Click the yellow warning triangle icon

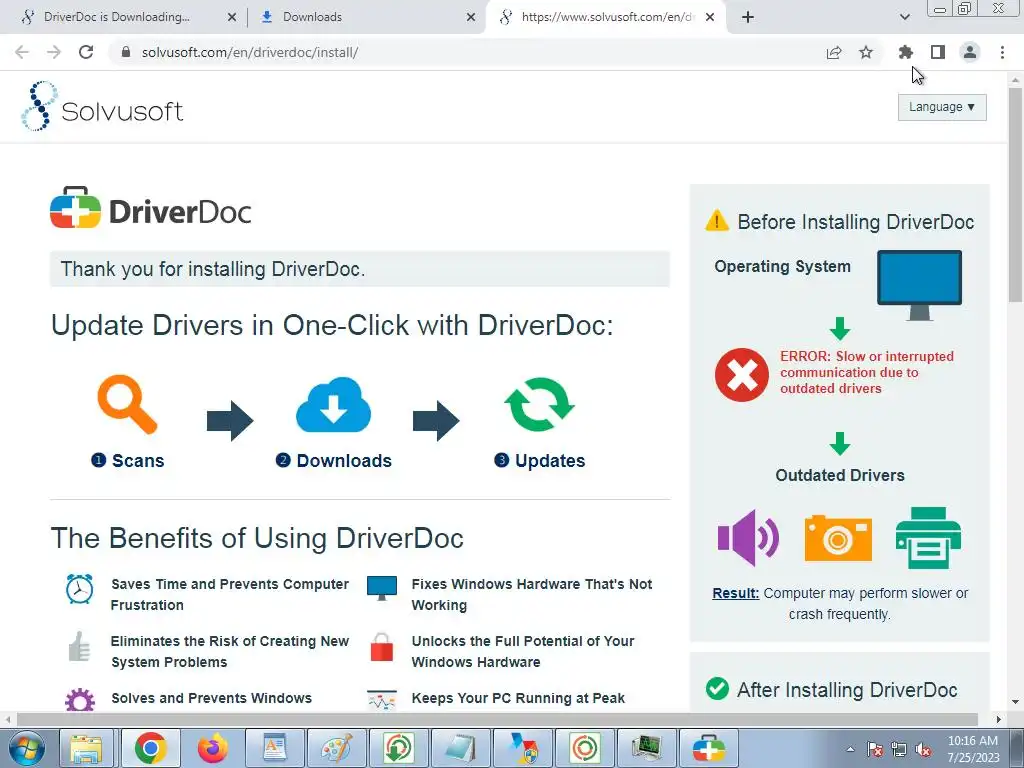tap(717, 220)
